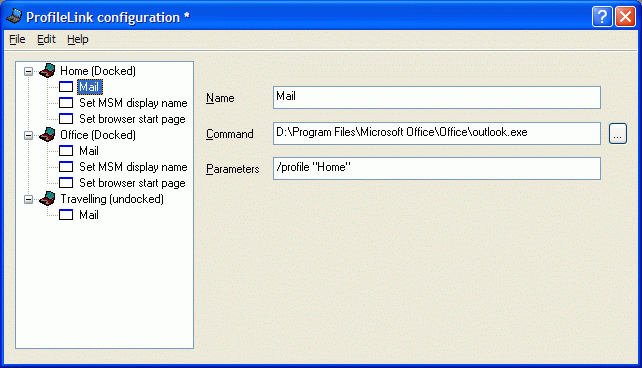Screen dimensions: 642x368
Task: Click the Parameters field label
Action: (233, 169)
